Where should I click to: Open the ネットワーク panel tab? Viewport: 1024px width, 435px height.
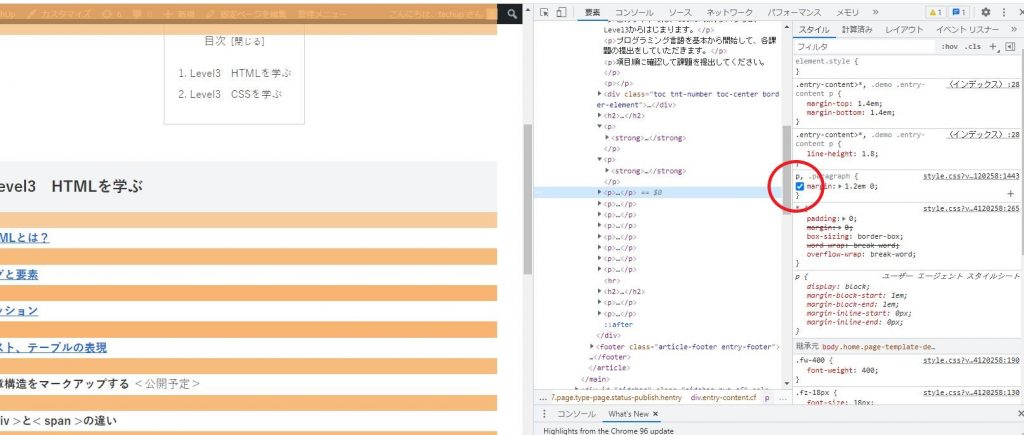pos(728,12)
